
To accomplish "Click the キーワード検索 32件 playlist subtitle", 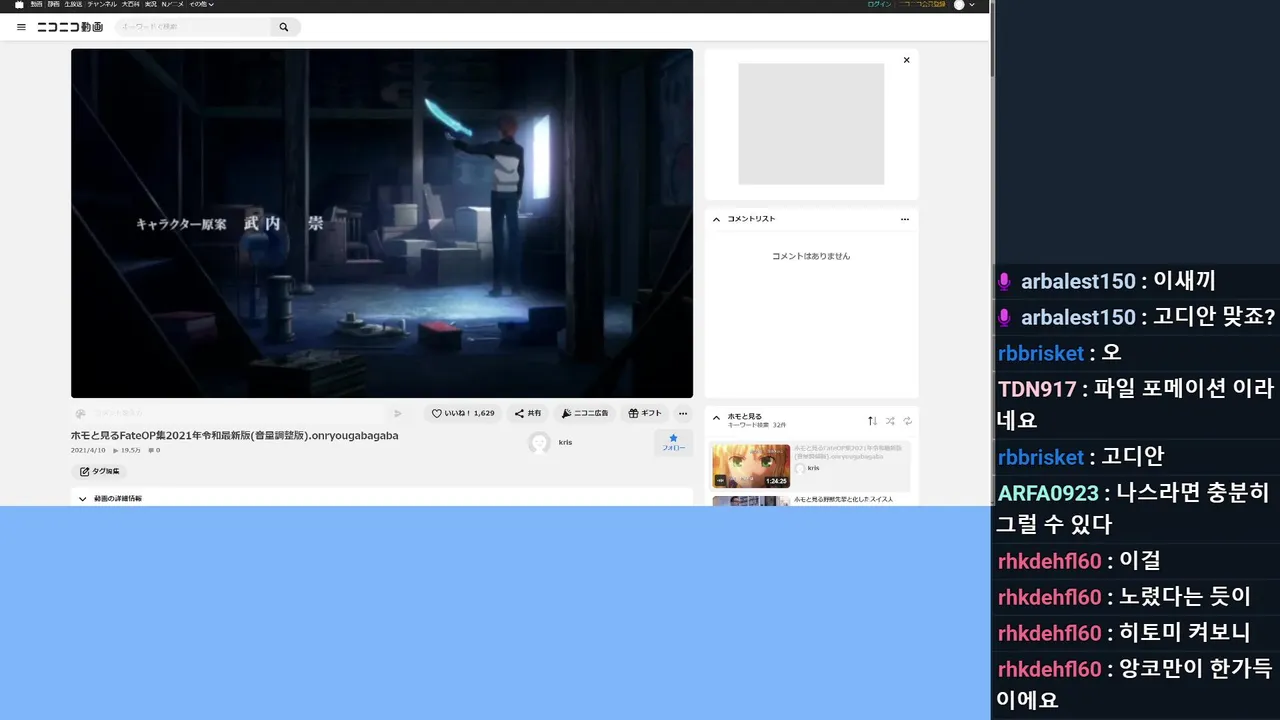I will click(757, 425).
